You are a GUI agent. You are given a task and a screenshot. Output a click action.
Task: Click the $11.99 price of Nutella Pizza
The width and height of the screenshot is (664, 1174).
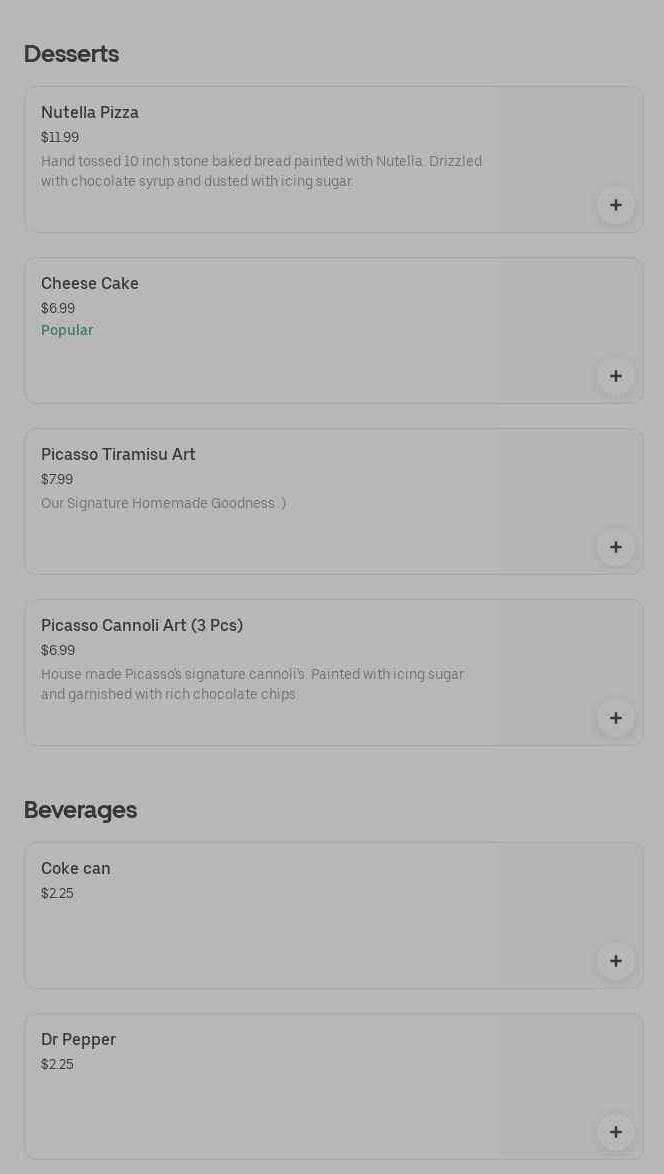[60, 137]
